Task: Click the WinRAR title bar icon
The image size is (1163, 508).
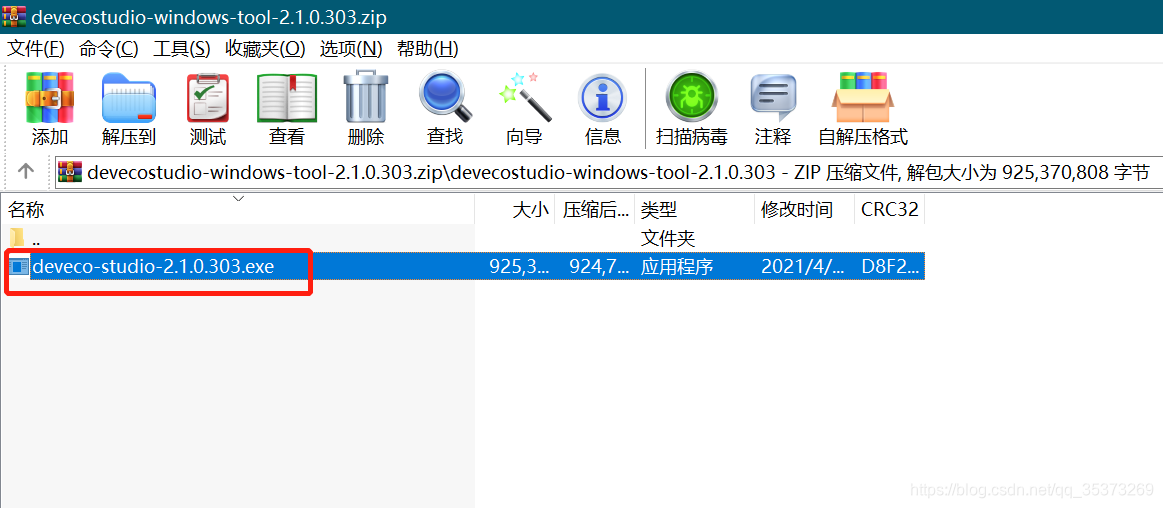Action: click(x=13, y=16)
